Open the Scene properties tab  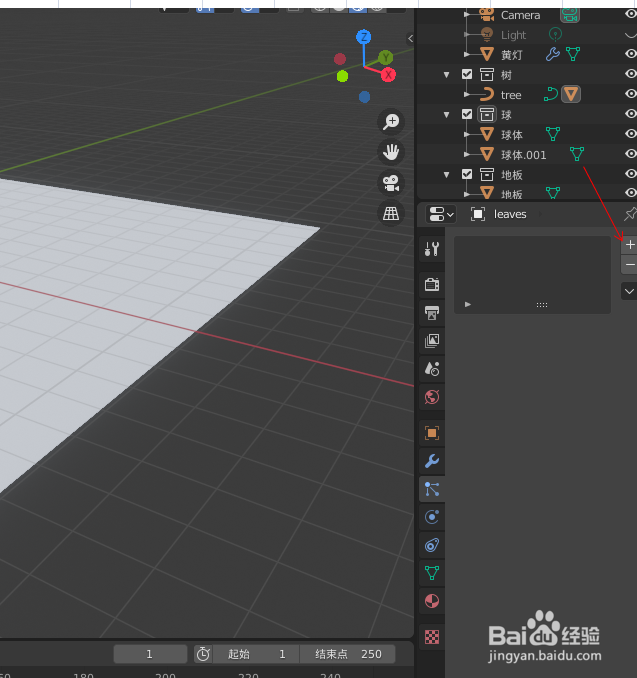[x=432, y=369]
